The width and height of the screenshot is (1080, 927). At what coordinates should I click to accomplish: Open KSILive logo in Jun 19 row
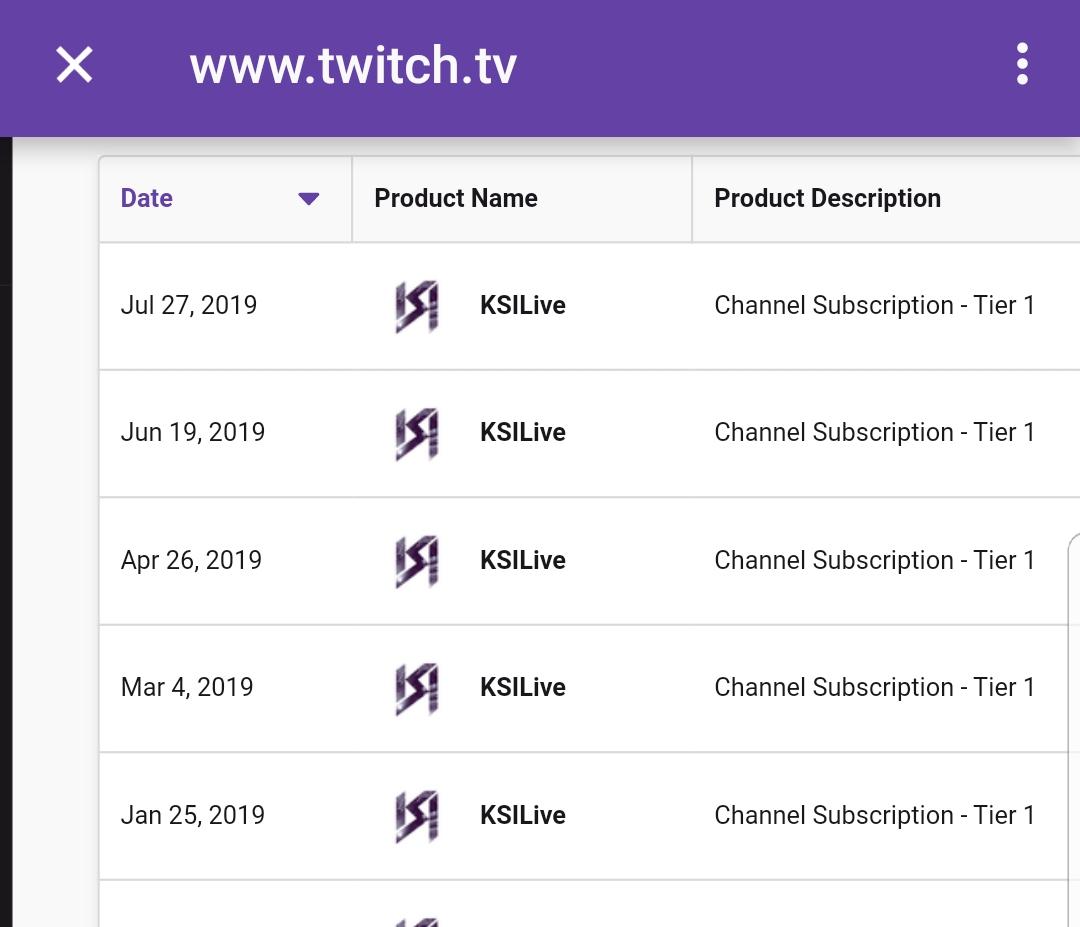[417, 433]
